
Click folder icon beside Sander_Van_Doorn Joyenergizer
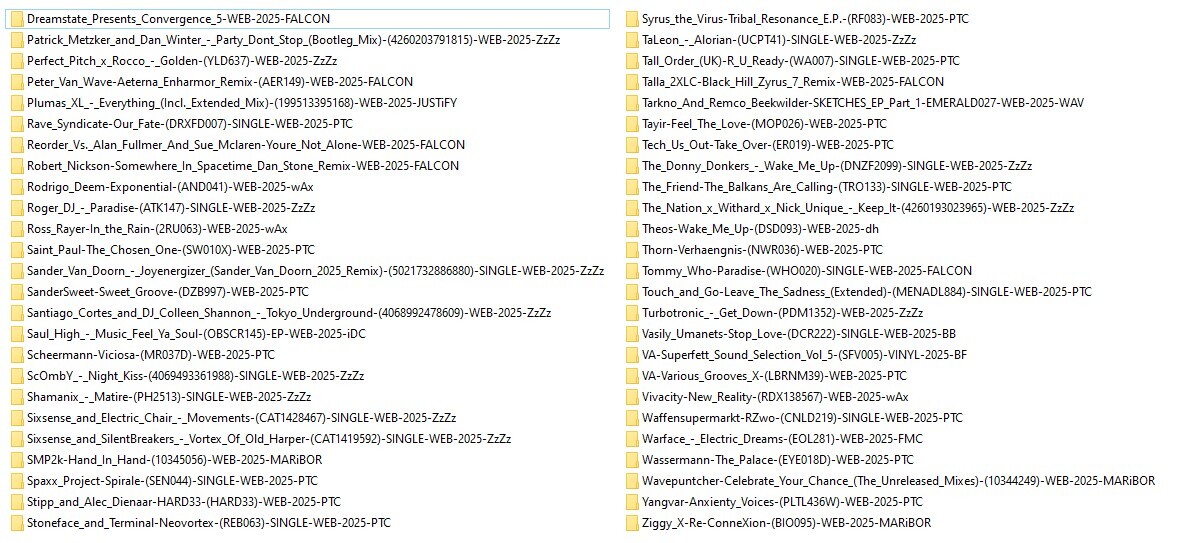coord(17,271)
